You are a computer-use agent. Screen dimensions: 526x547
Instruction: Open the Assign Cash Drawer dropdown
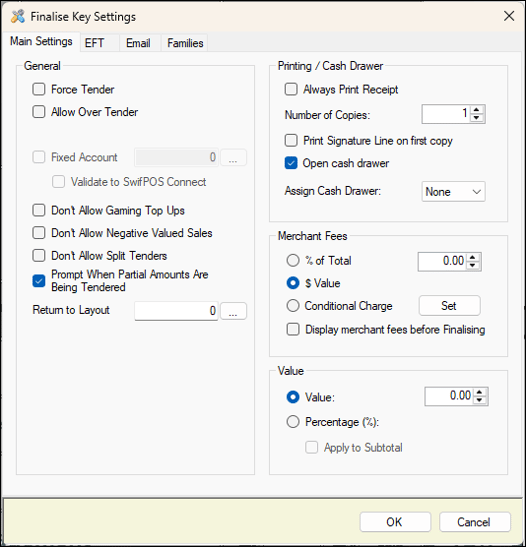point(453,192)
